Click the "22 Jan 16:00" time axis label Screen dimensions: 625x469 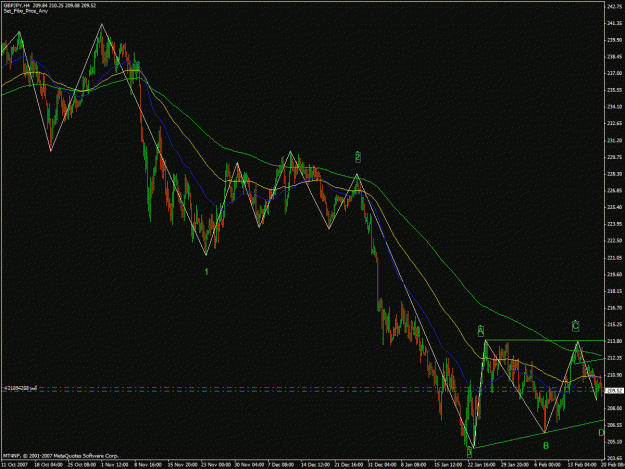pyautogui.click(x=482, y=465)
